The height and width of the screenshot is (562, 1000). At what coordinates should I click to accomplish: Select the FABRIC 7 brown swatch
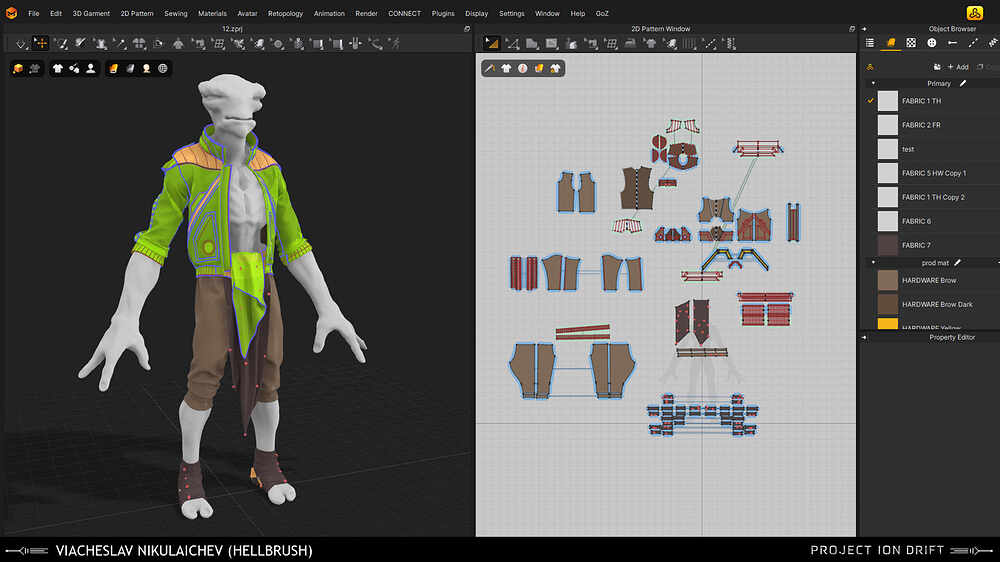click(x=887, y=245)
